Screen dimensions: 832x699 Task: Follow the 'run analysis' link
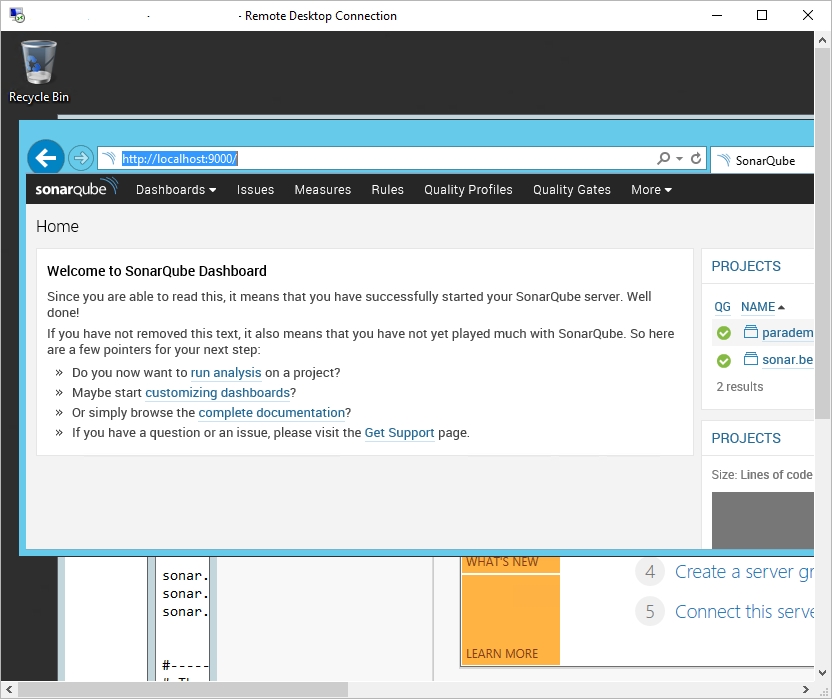point(226,373)
